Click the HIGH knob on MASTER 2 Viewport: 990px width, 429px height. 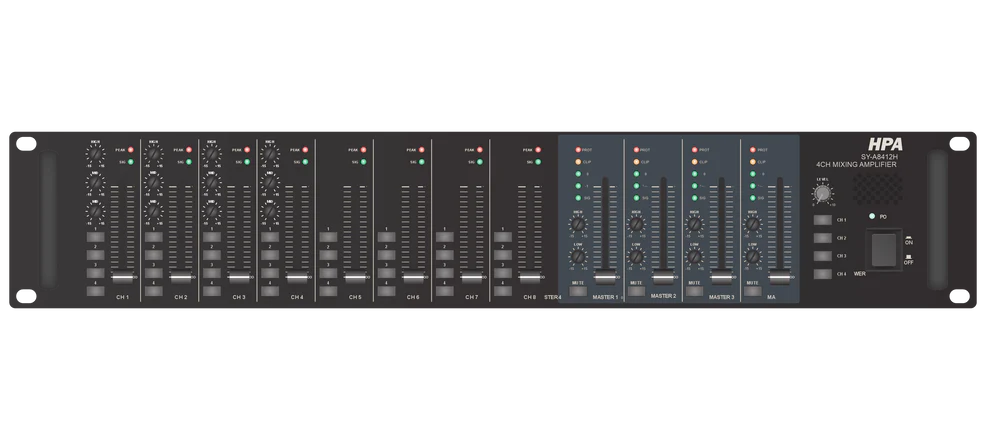click(x=636, y=224)
